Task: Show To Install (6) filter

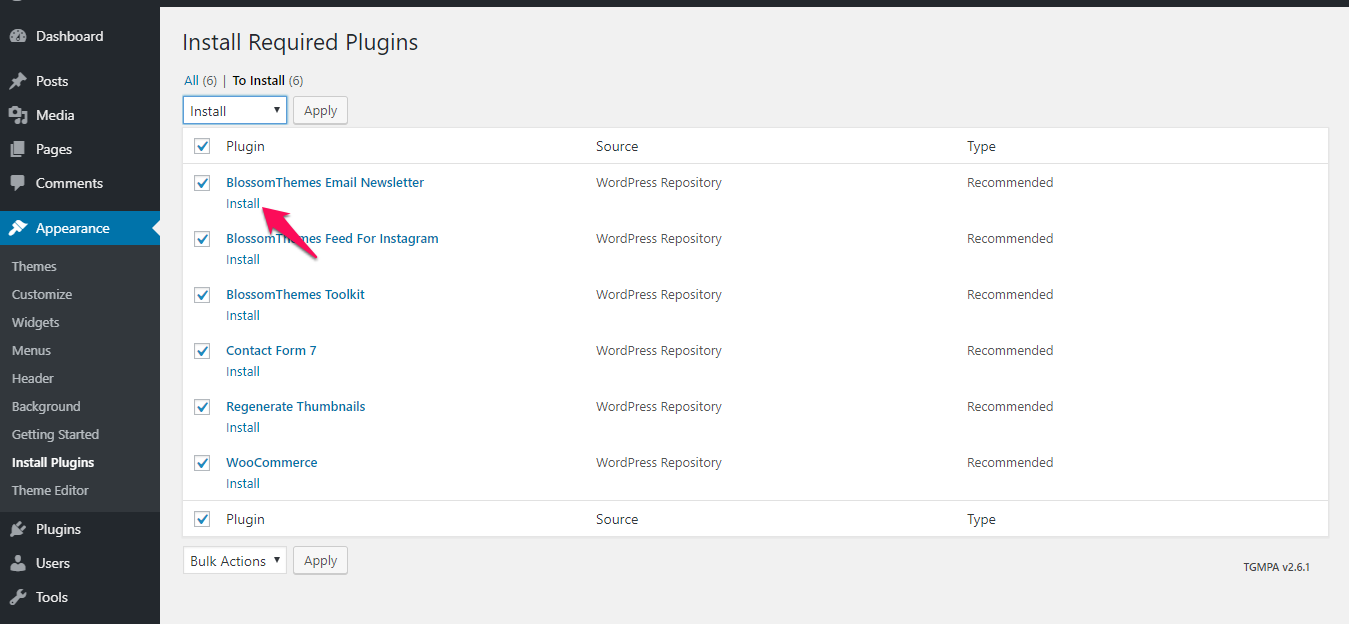Action: pos(268,80)
